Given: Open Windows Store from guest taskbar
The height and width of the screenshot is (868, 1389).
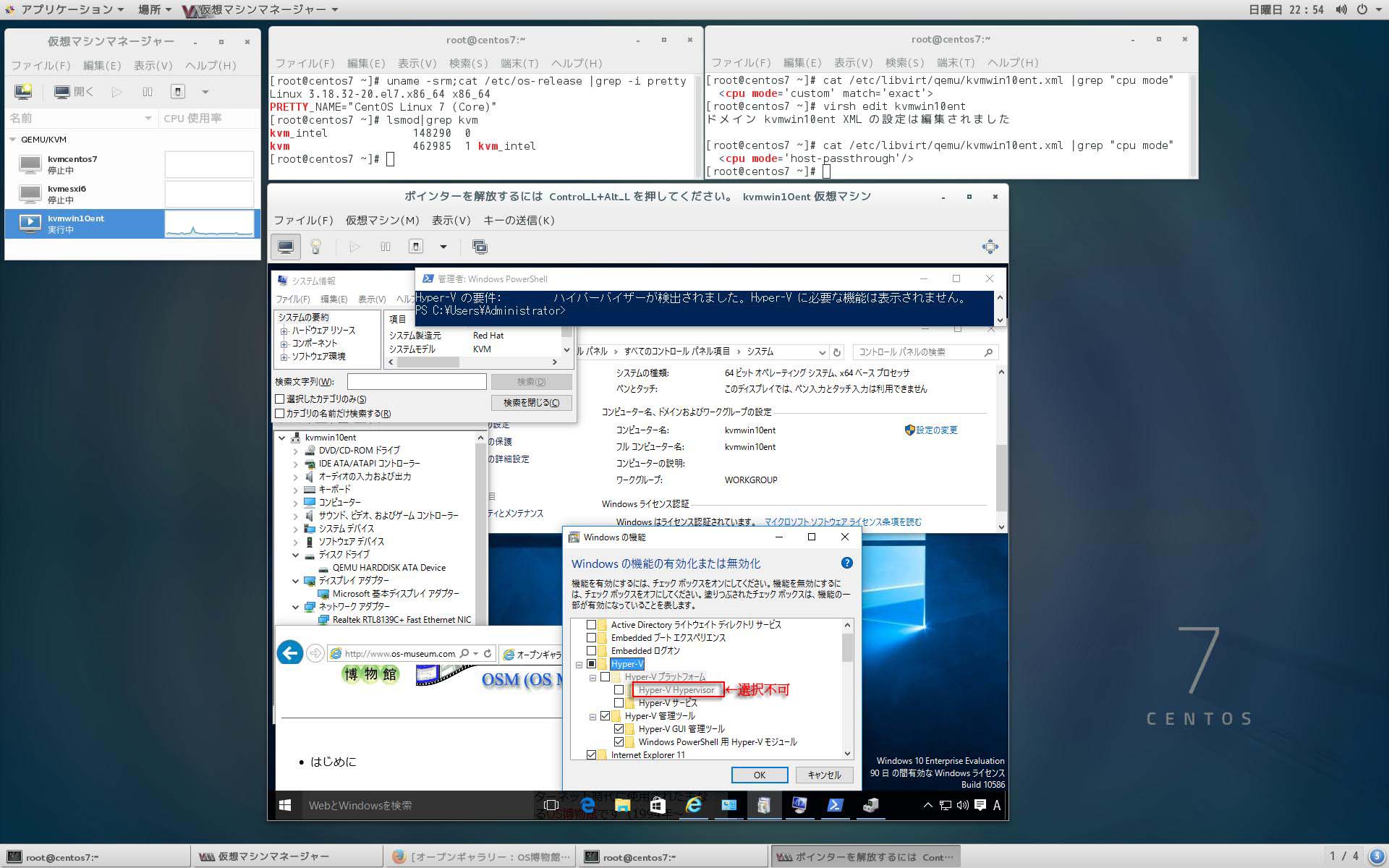Looking at the screenshot, I should click(x=658, y=805).
